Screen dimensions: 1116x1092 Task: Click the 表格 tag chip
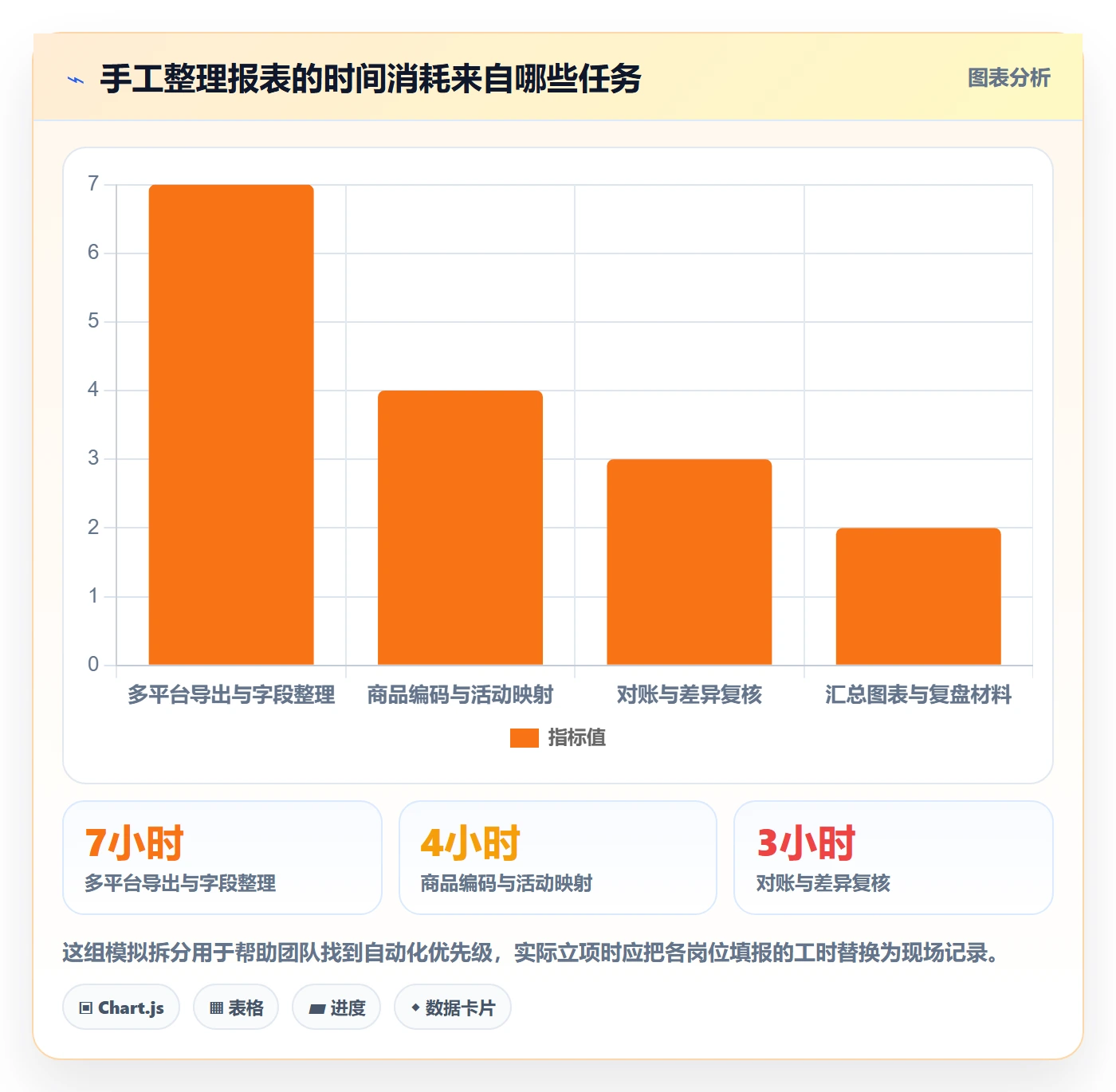[236, 1008]
